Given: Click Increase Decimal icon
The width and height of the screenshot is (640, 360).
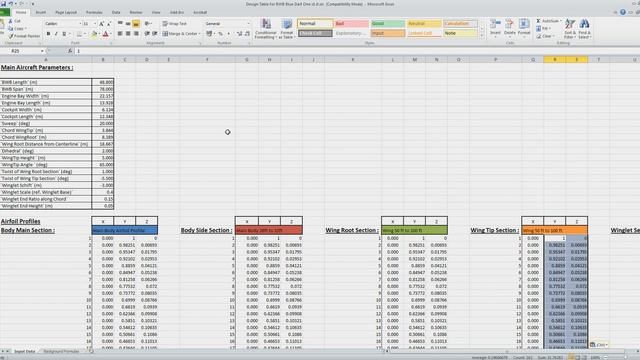Looking at the screenshot, I should 239,33.
